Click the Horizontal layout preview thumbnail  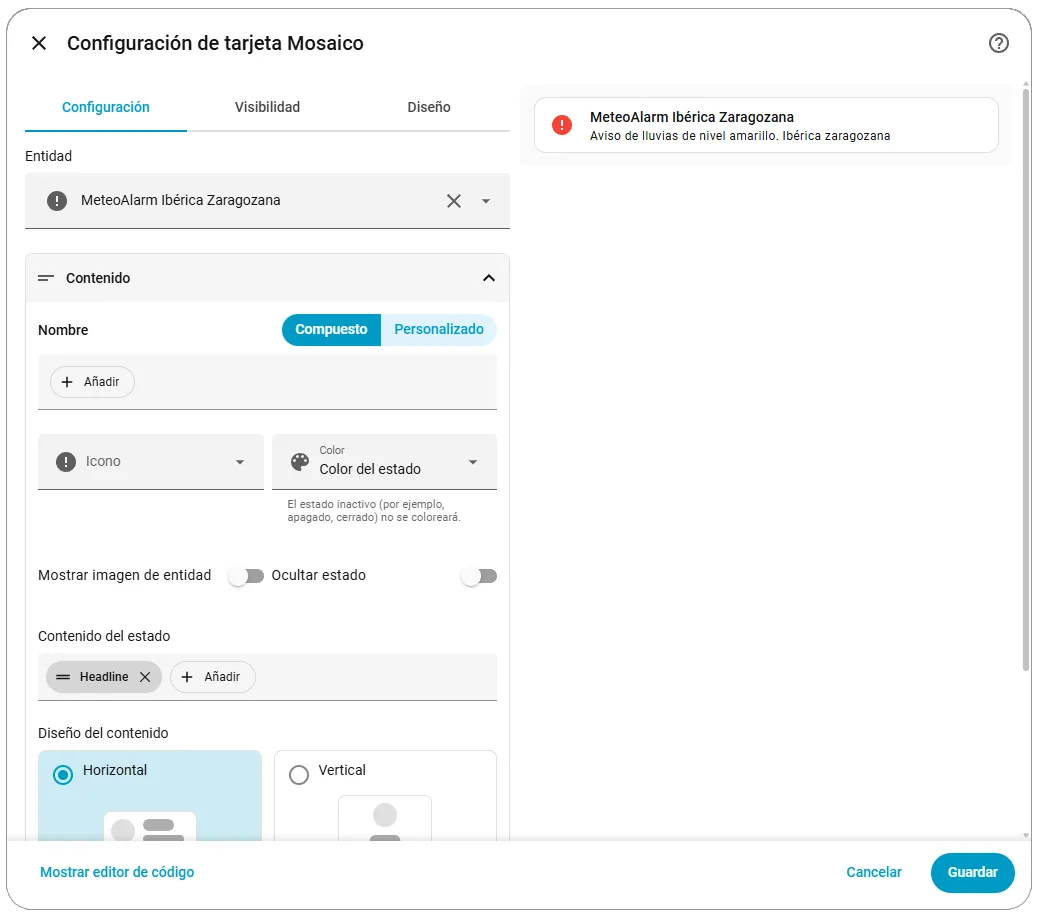[x=150, y=826]
